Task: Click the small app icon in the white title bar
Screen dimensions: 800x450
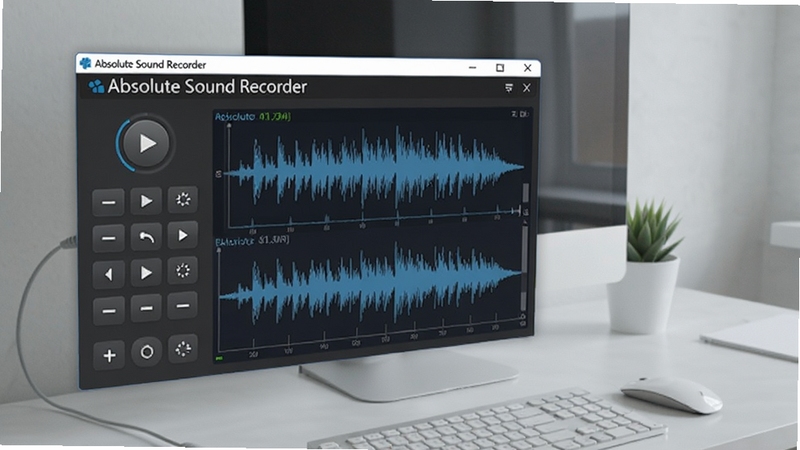Action: [85, 63]
